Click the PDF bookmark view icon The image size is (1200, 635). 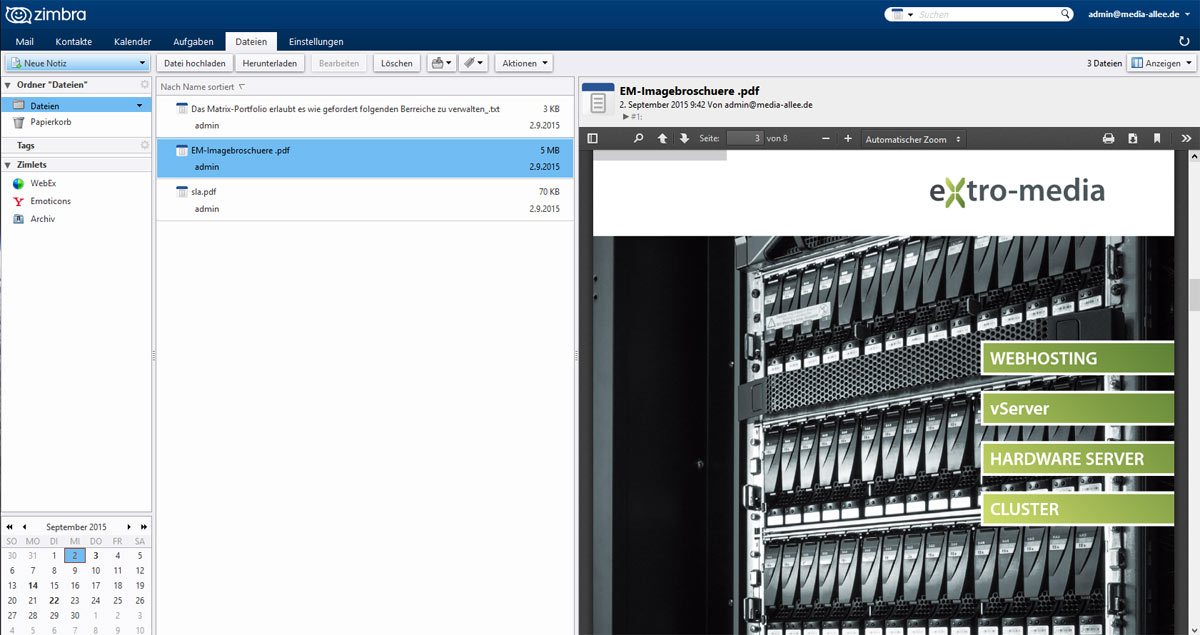[x=1156, y=139]
